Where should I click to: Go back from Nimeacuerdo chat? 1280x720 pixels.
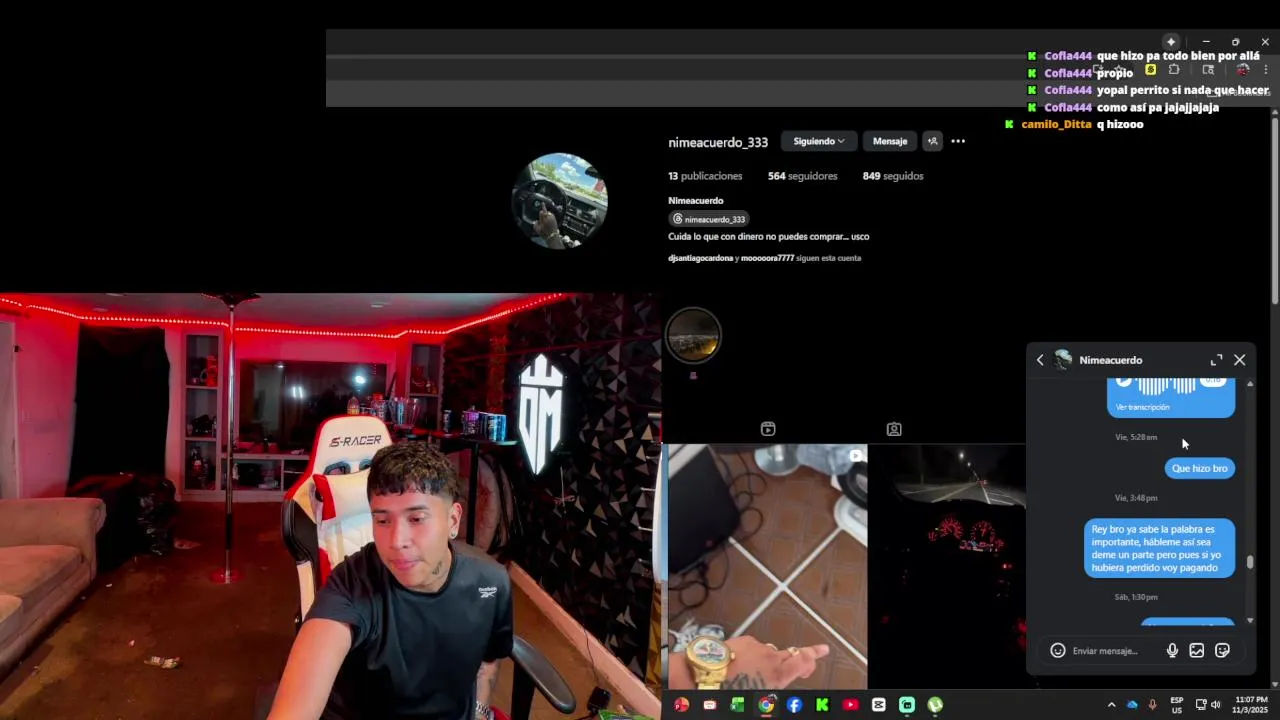tap(1040, 360)
